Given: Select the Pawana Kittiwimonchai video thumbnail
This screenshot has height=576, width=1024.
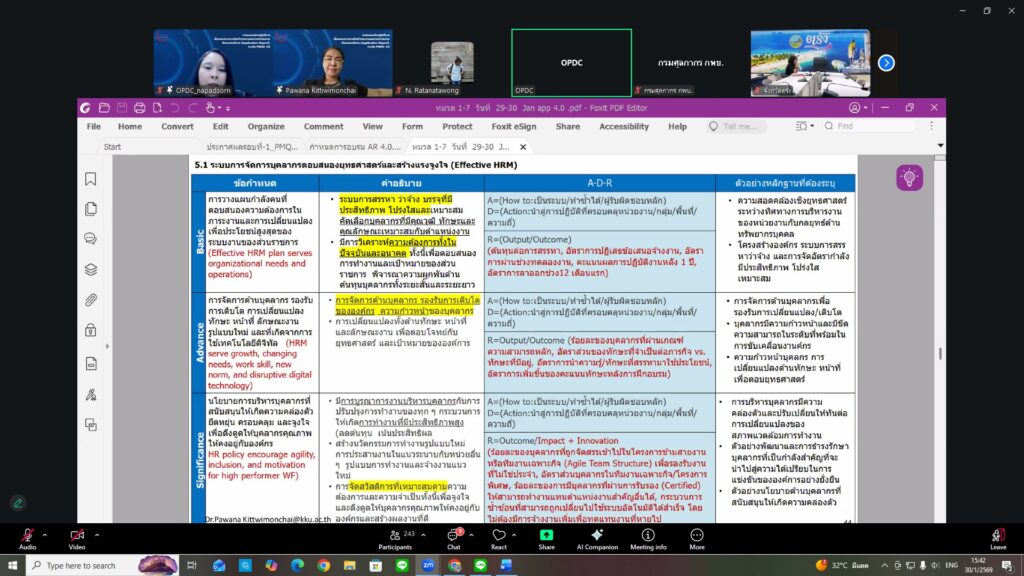Looking at the screenshot, I should tap(333, 62).
